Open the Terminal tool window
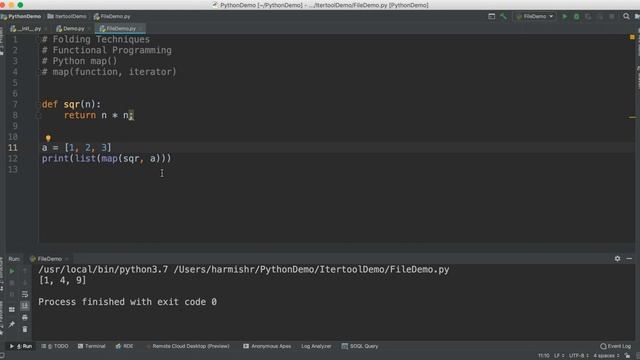The width and height of the screenshot is (640, 360). click(92, 346)
